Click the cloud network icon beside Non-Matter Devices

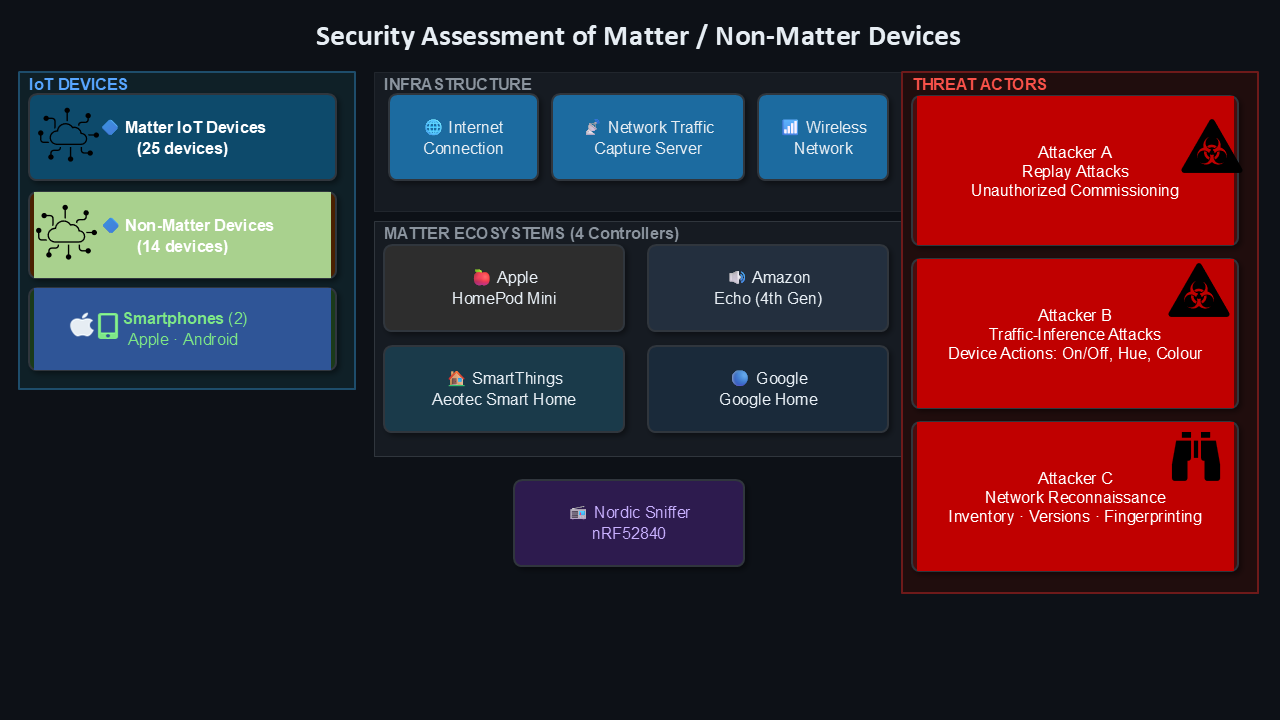(67, 232)
